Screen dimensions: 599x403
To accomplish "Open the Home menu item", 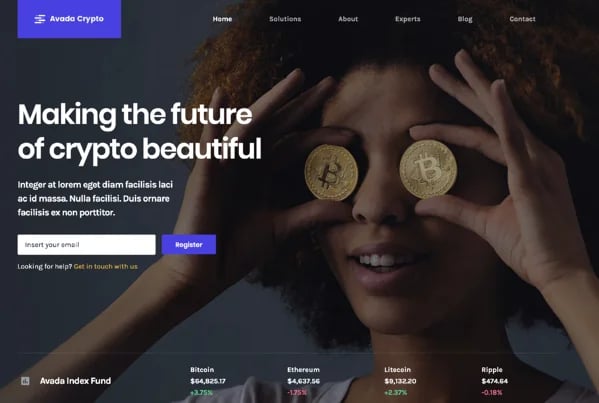I will tap(222, 19).
